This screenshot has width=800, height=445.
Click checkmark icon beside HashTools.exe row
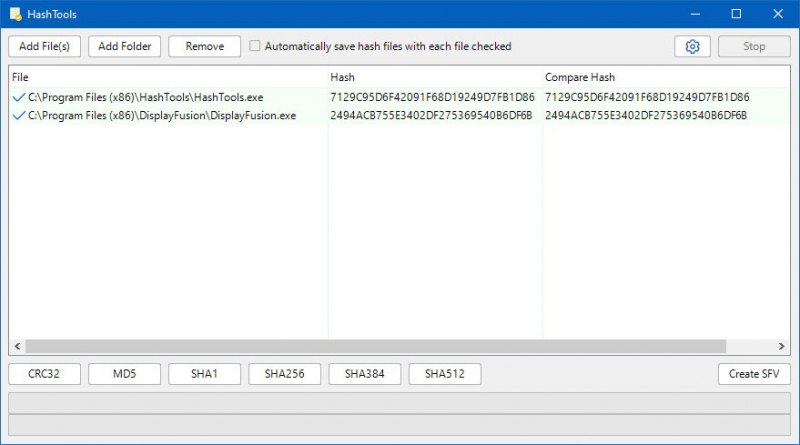click(x=18, y=97)
